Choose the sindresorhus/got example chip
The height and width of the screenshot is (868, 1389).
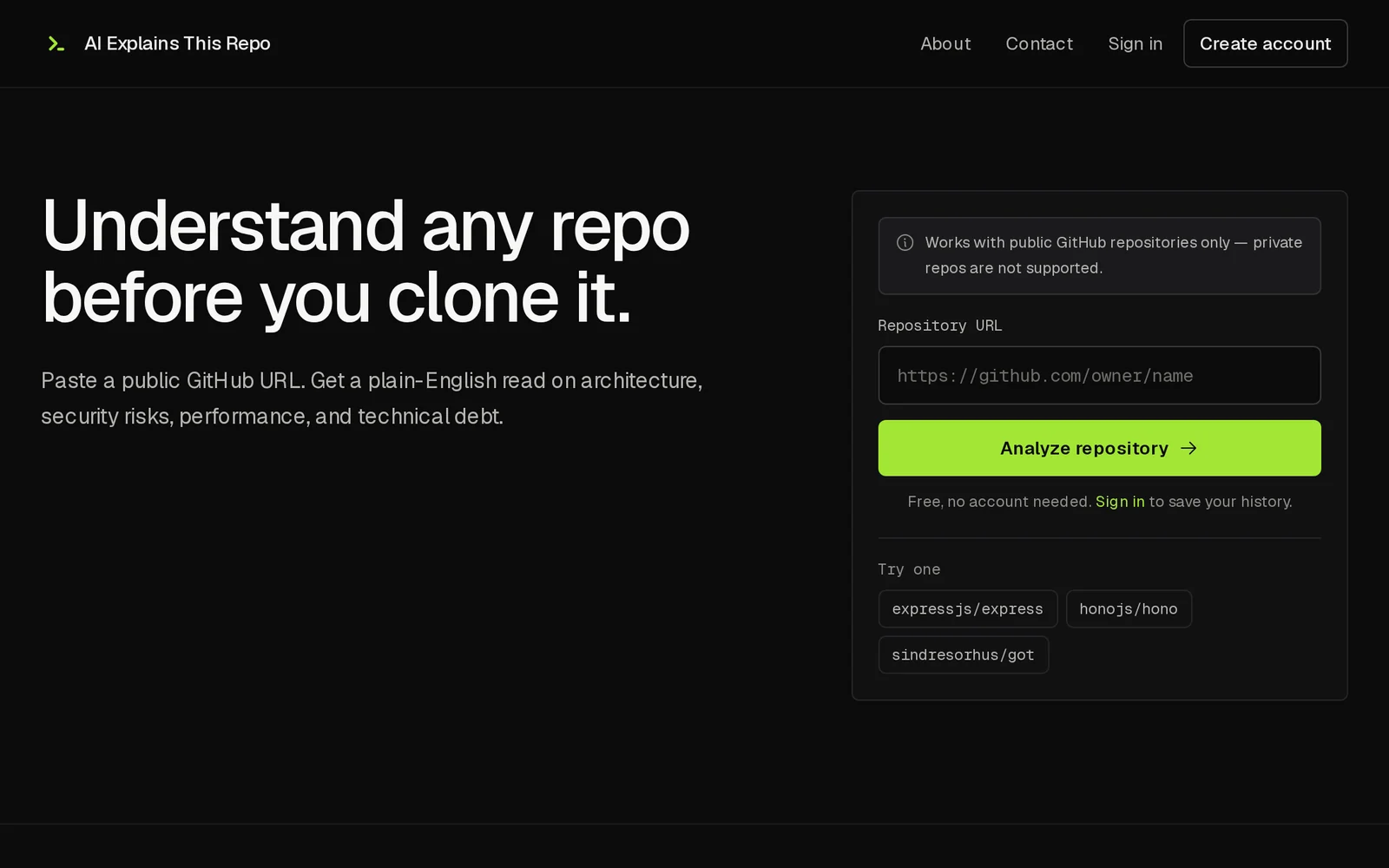tap(963, 654)
